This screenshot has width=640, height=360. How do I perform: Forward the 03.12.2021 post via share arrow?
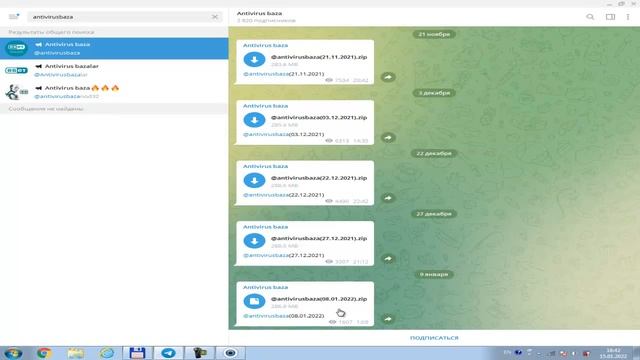[388, 138]
